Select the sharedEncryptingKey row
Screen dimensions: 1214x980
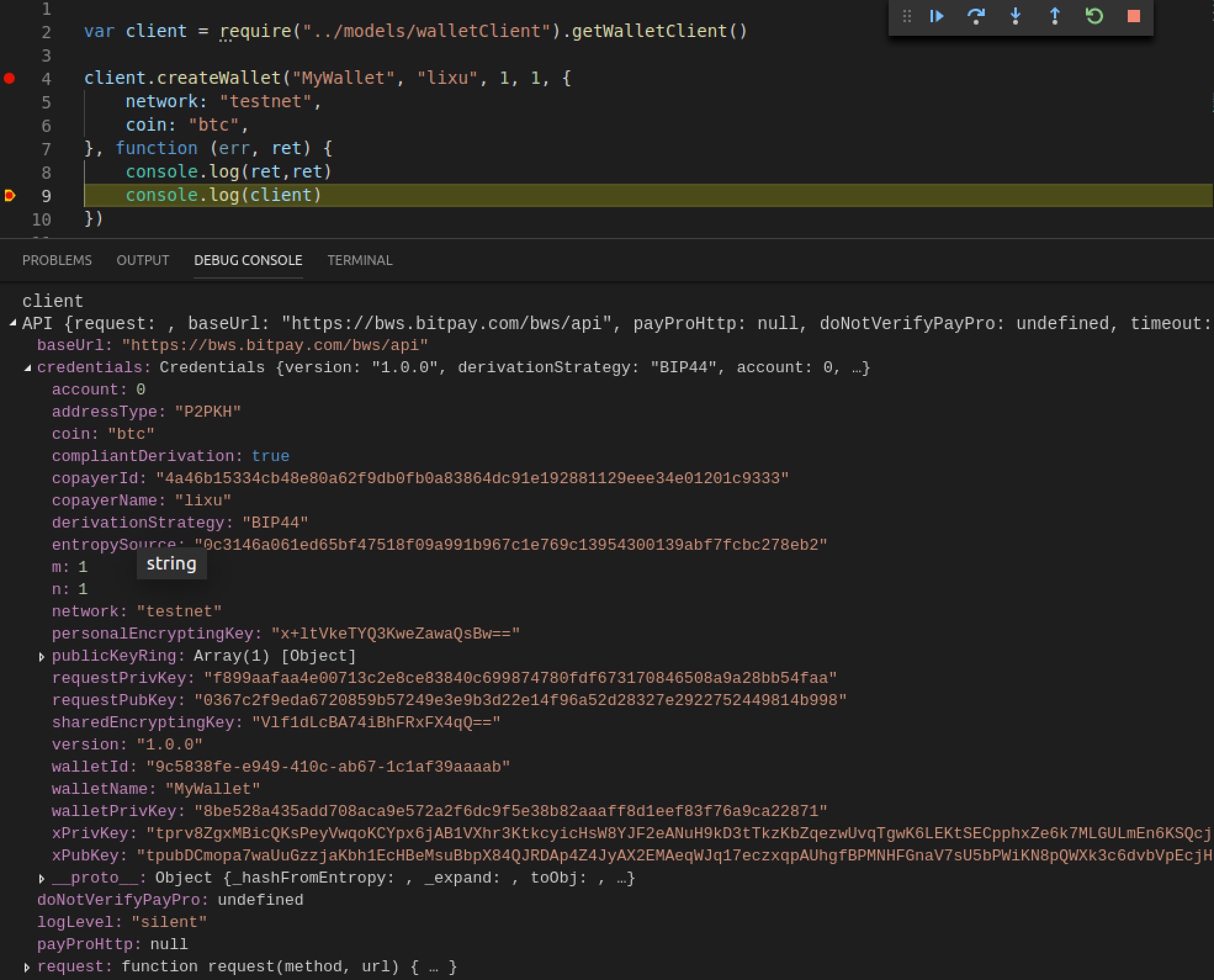click(x=276, y=722)
